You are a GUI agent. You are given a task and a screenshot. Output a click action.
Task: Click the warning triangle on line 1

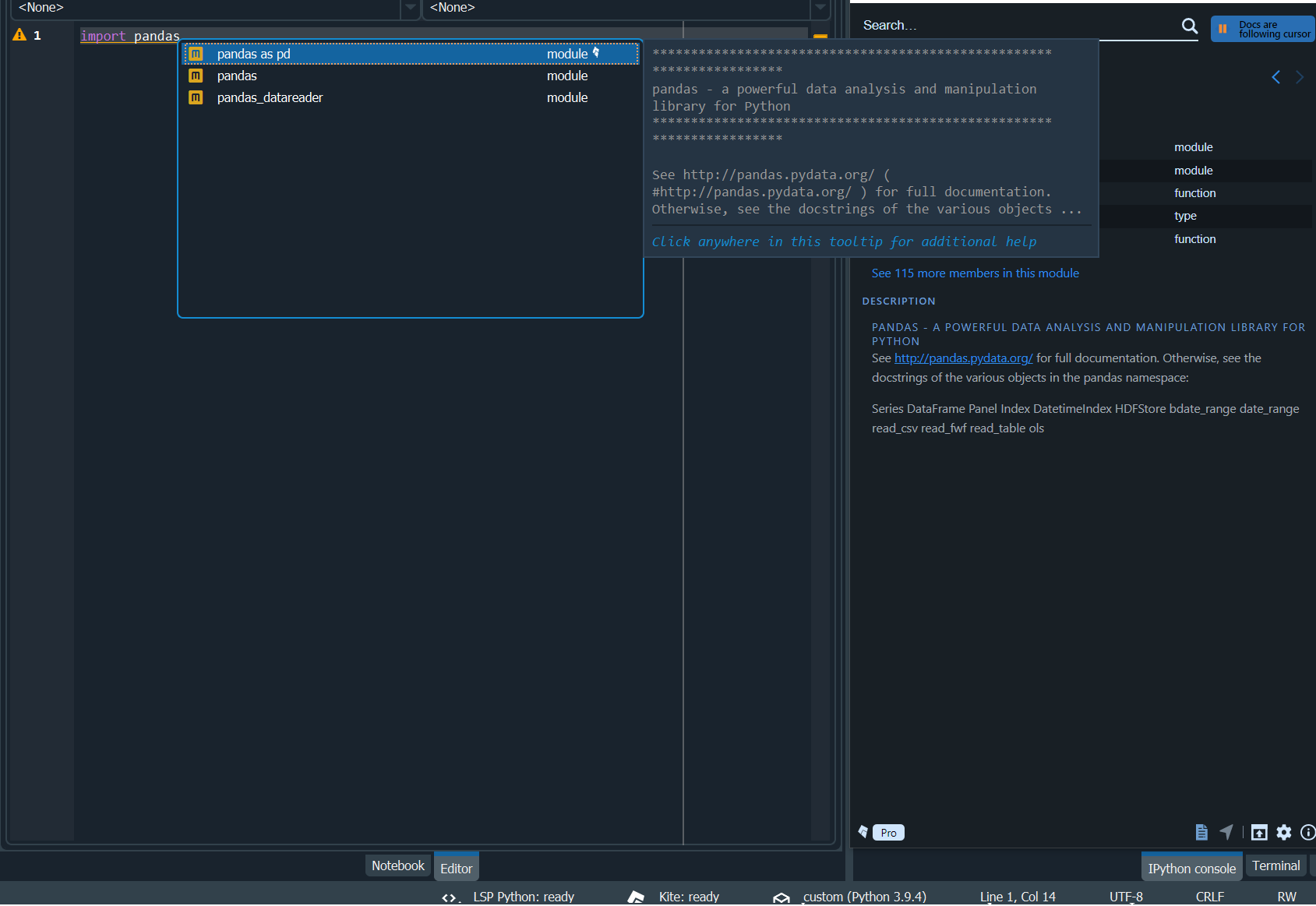pos(19,35)
